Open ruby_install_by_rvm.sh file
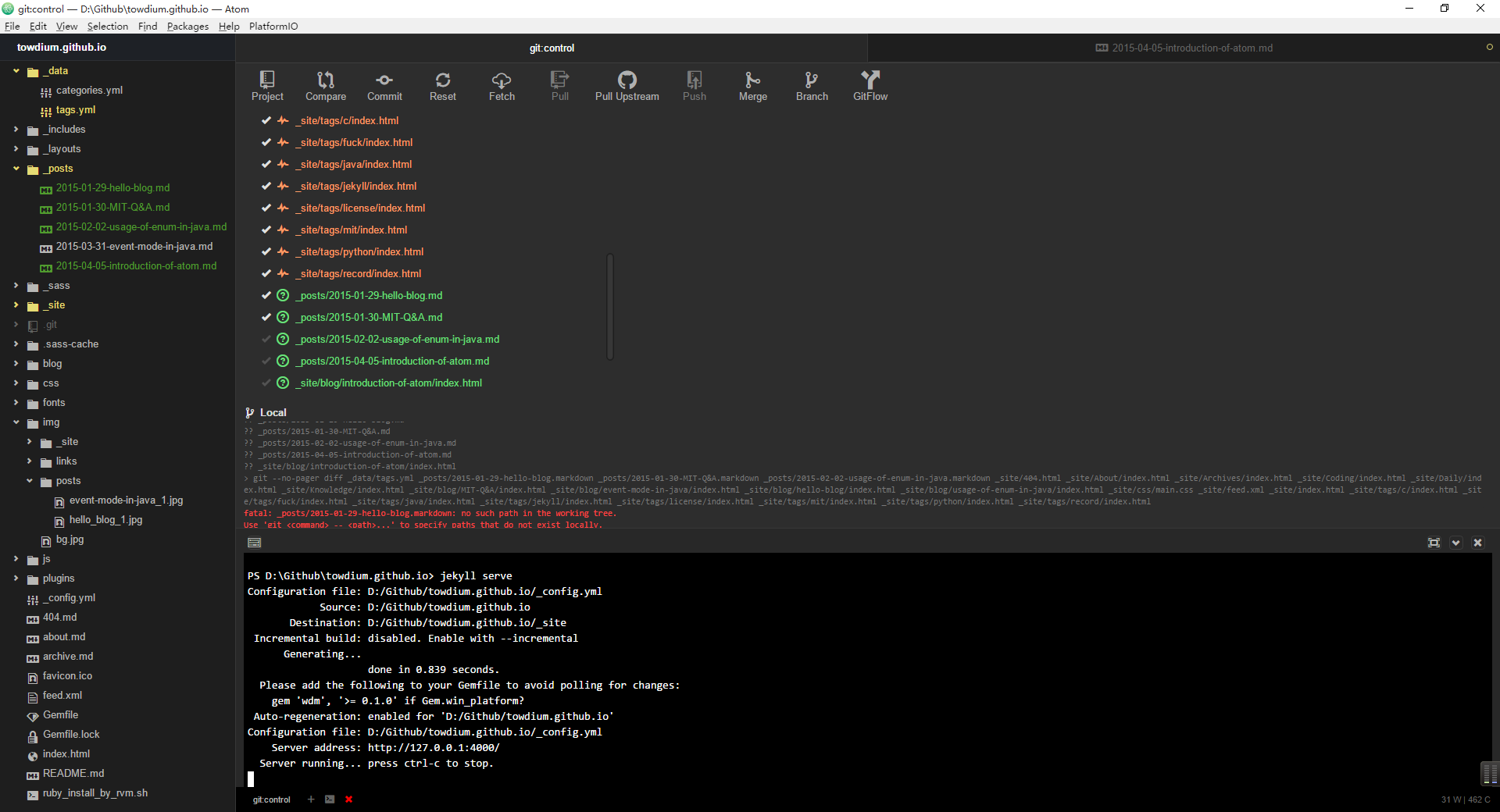Image resolution: width=1500 pixels, height=812 pixels. tap(95, 793)
